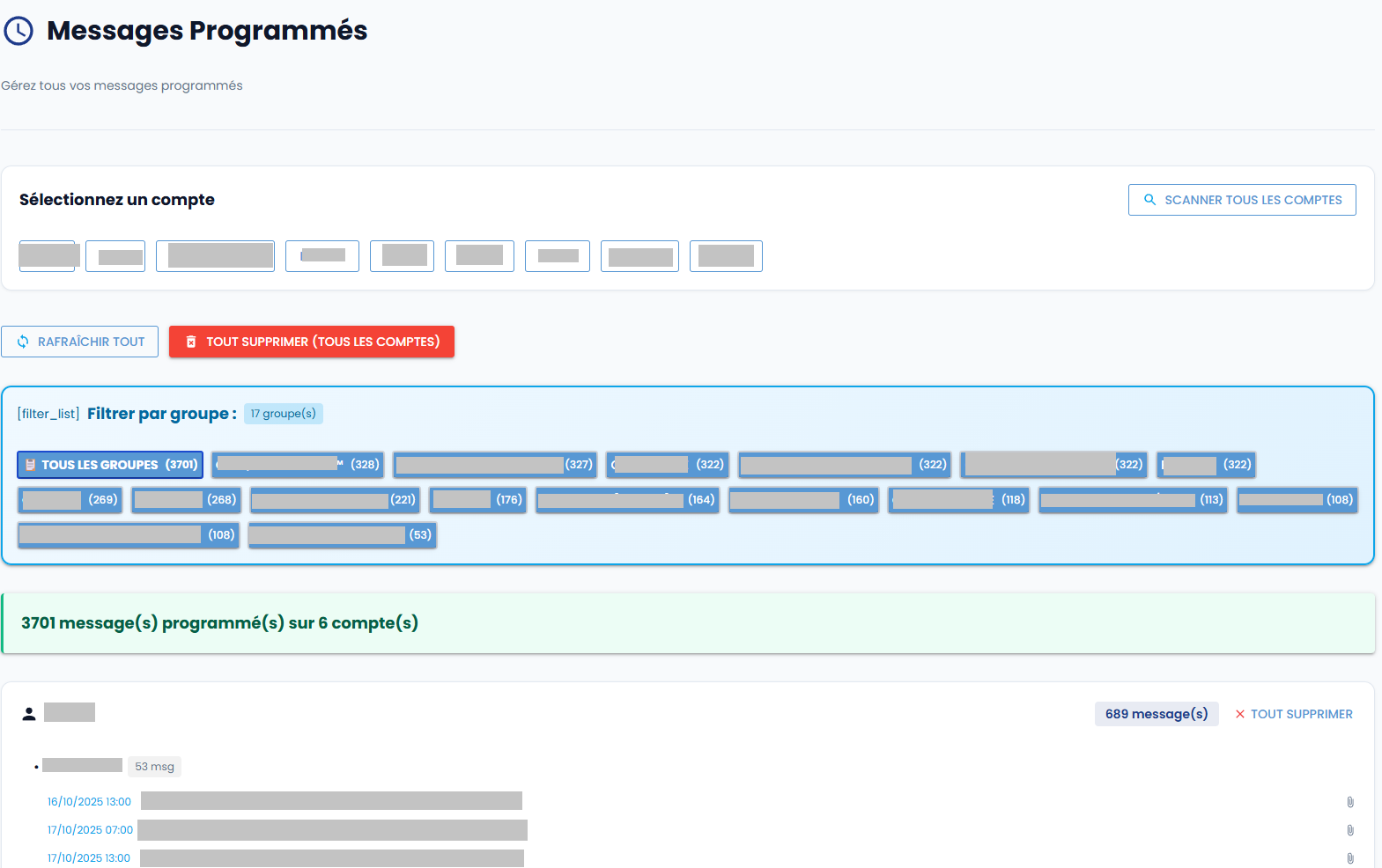
Task: Toggle the group filter chip with 328 messages
Action: tap(298, 465)
